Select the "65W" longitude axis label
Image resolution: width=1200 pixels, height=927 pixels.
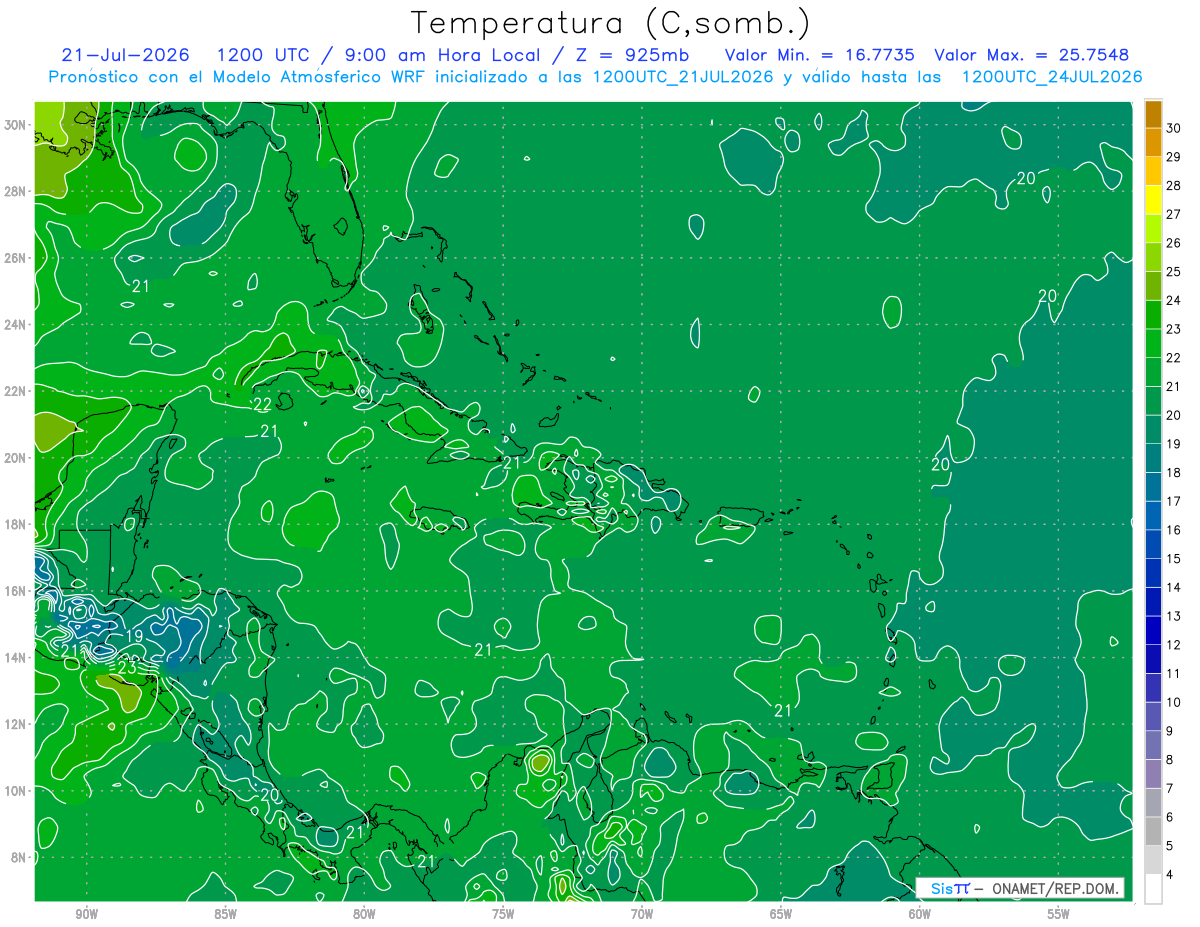(x=781, y=914)
